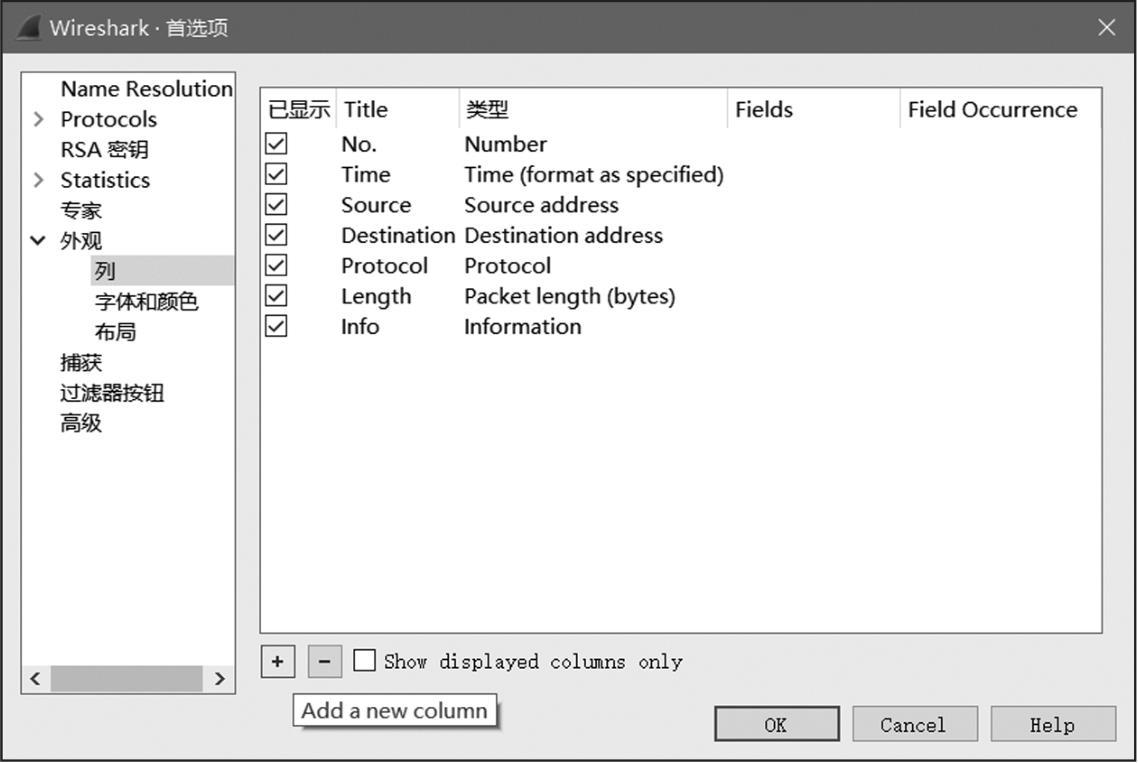Click the 已显示 column header
The image size is (1138, 763).
click(x=298, y=110)
